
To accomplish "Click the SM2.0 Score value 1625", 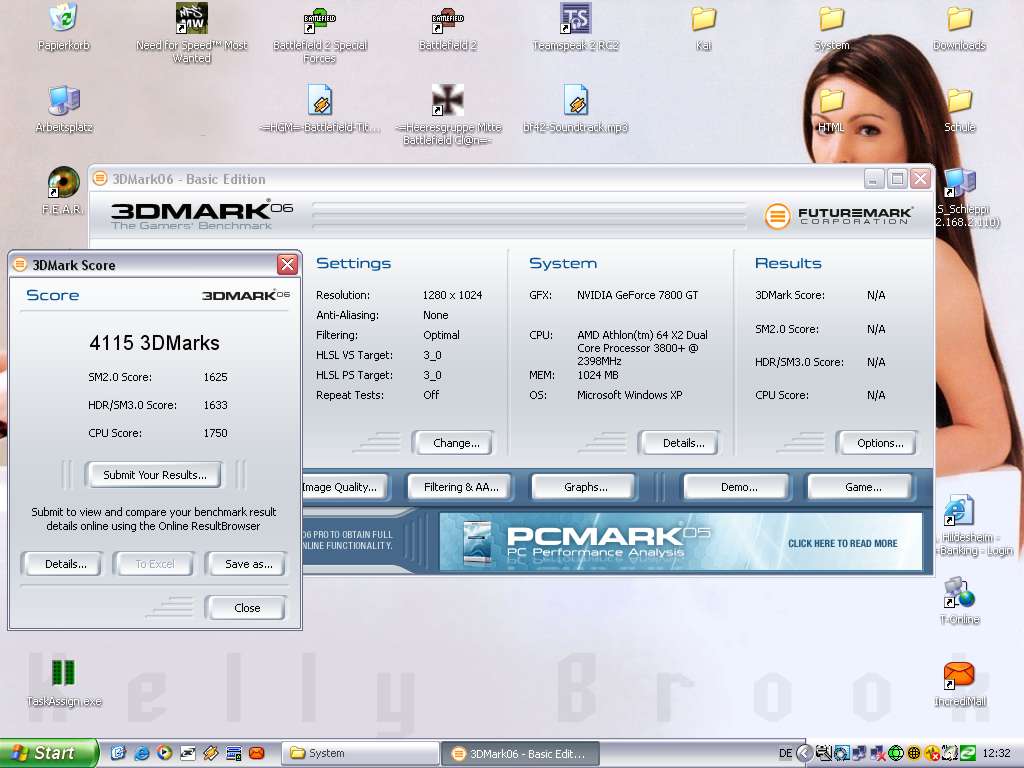I will (x=215, y=377).
